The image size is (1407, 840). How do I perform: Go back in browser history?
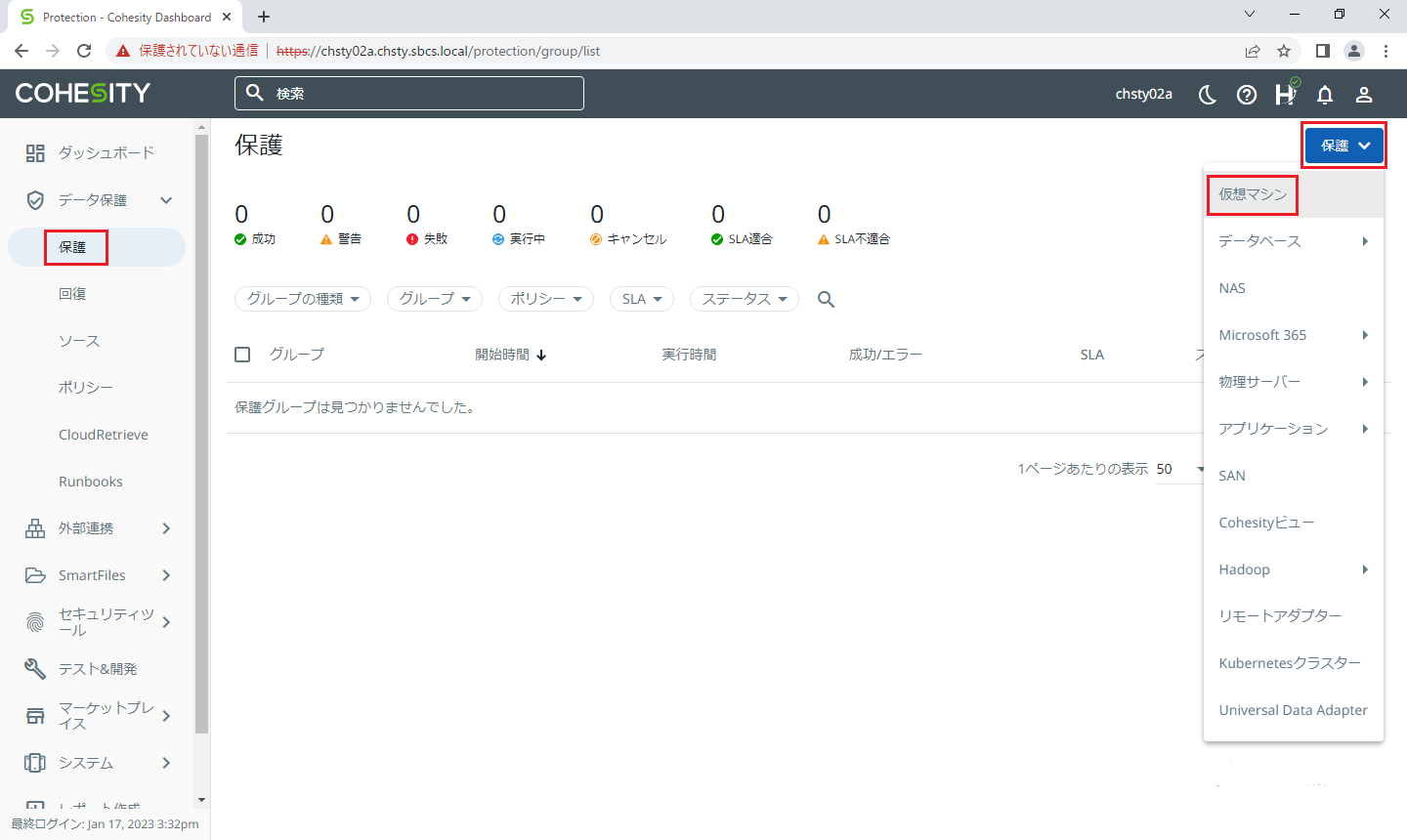tap(21, 51)
